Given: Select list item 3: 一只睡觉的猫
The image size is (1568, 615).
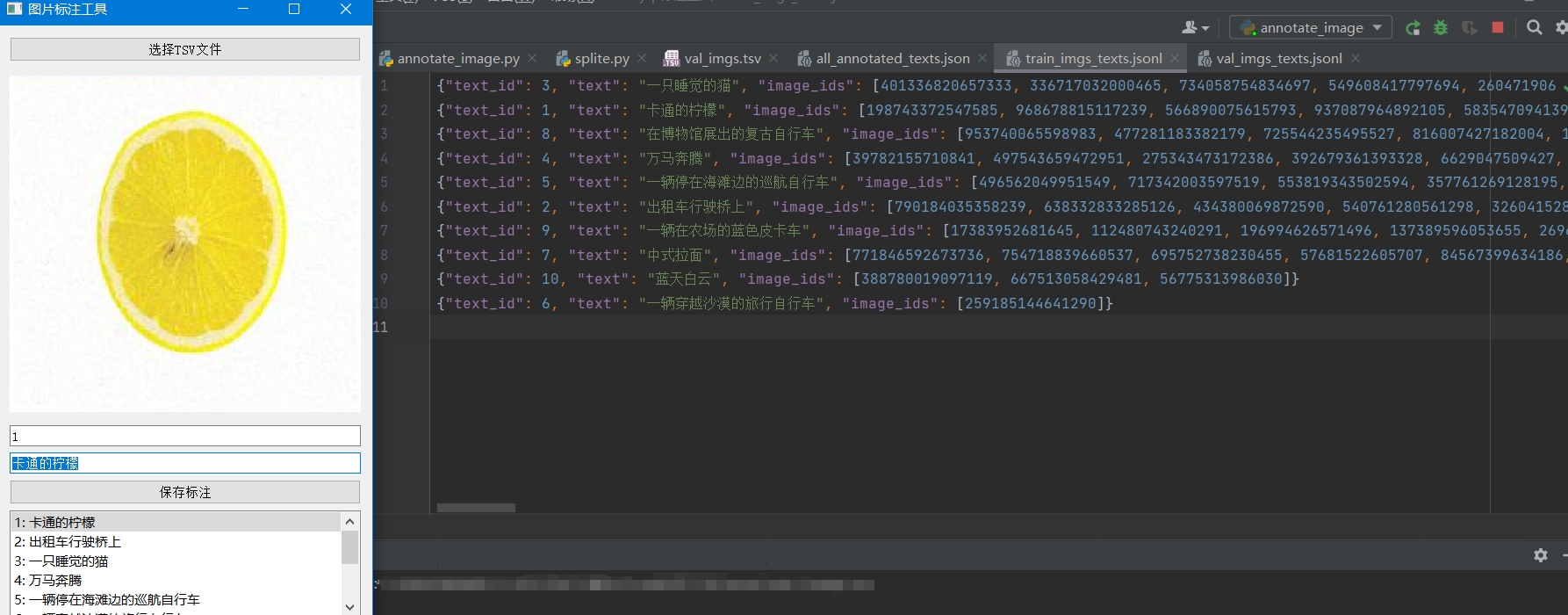Looking at the screenshot, I should 175,561.
